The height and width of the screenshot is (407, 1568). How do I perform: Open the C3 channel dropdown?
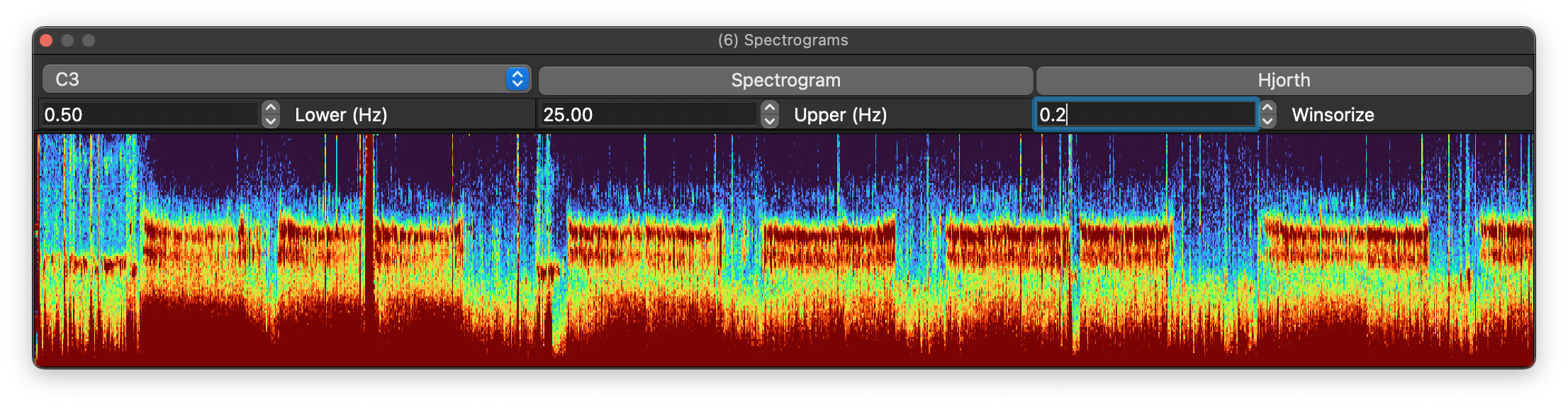click(286, 79)
